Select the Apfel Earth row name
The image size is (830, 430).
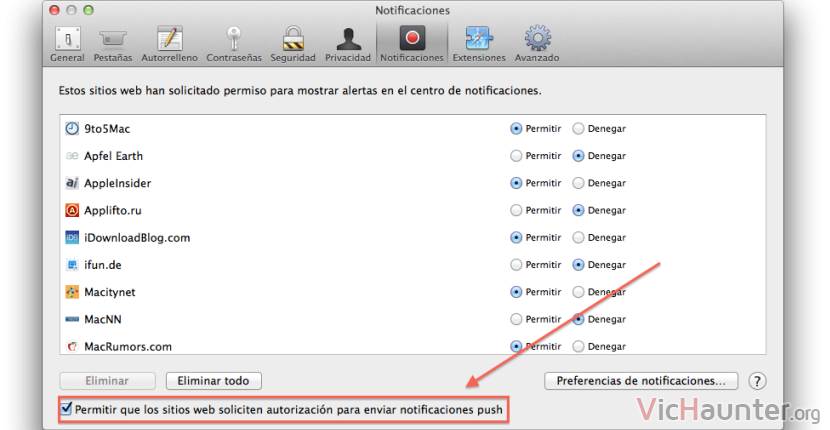[113, 156]
